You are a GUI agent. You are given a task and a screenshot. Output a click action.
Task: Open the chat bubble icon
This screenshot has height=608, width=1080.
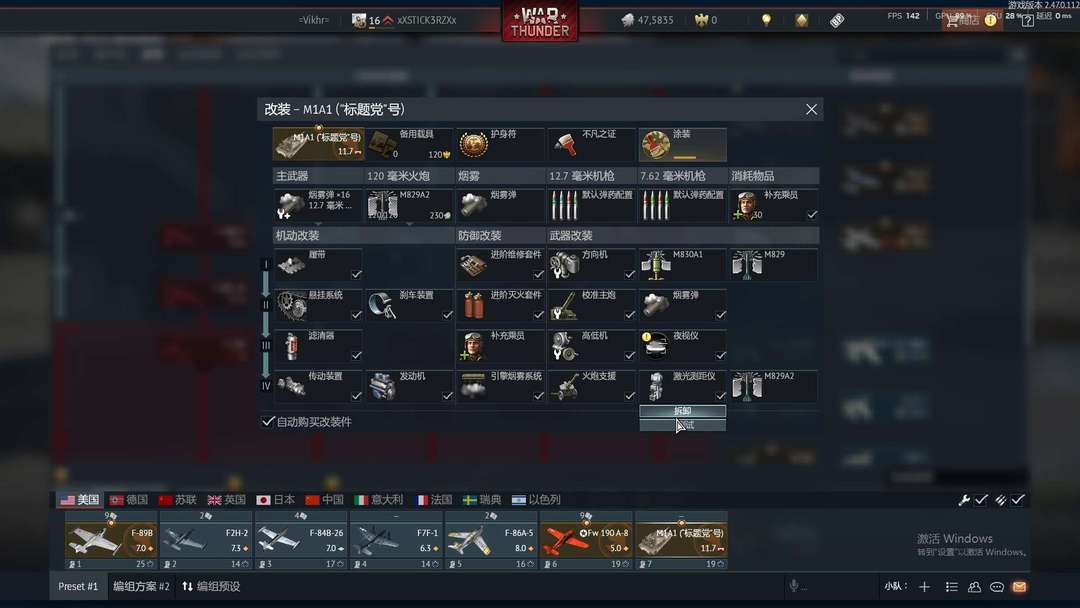(997, 587)
